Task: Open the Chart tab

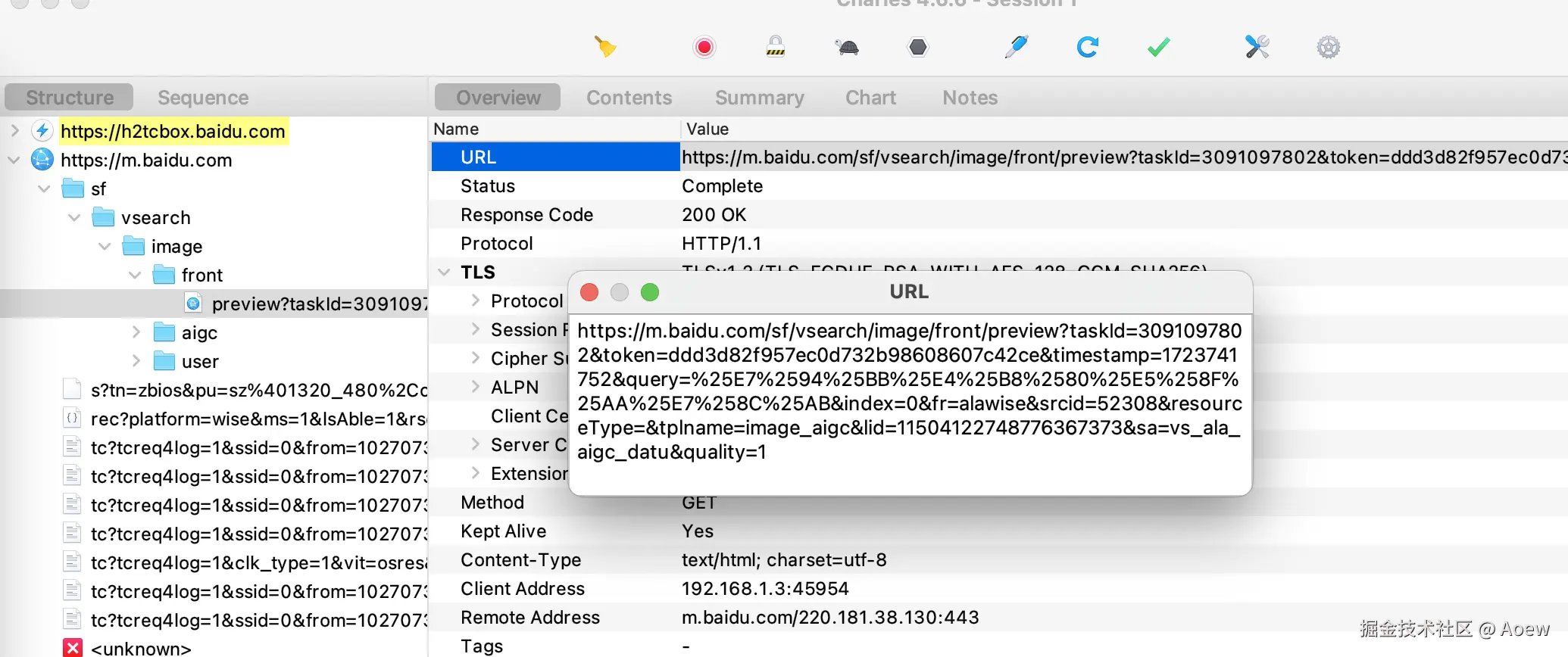Action: point(870,98)
